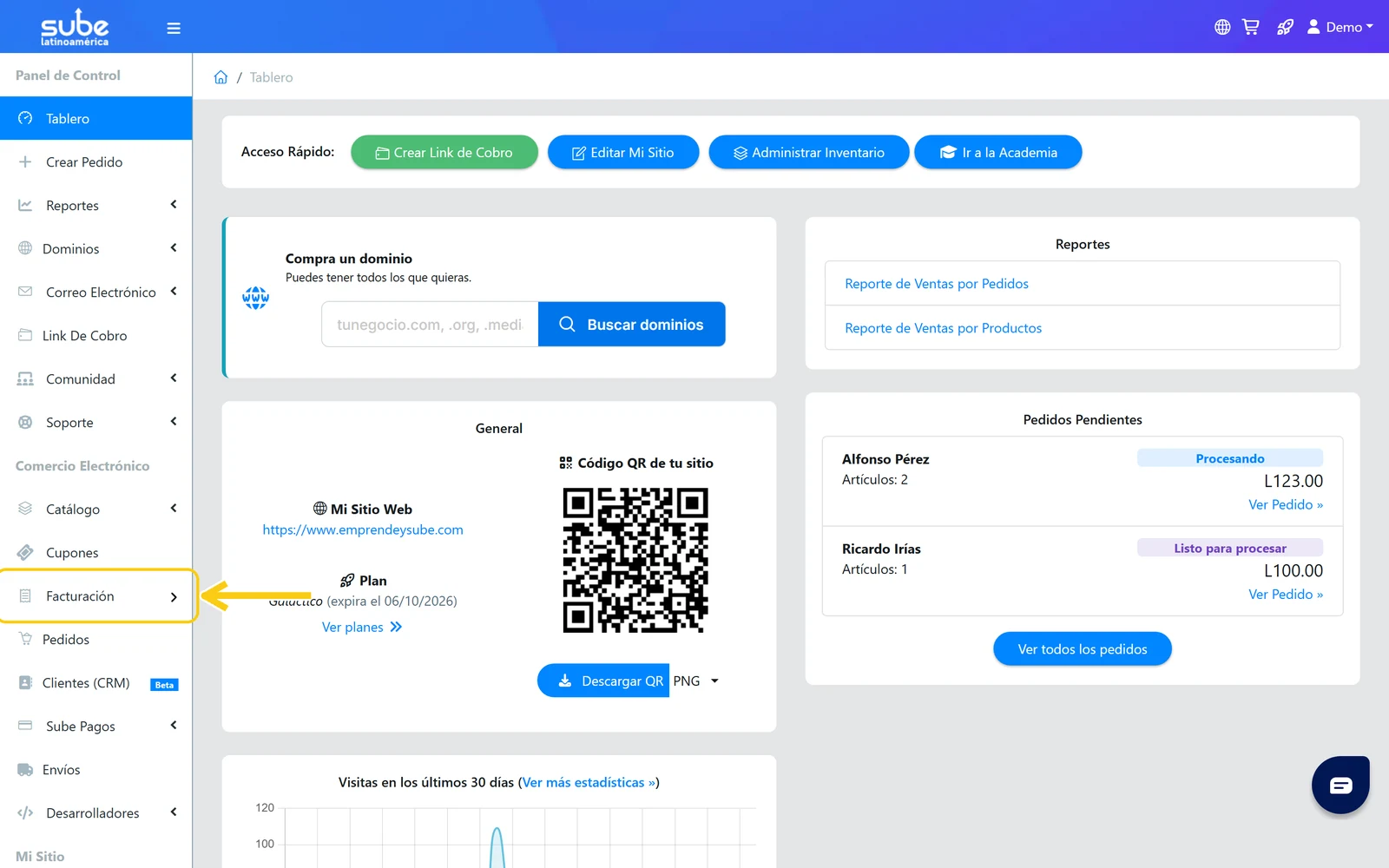The height and width of the screenshot is (868, 1389).
Task: Click the QR code image
Action: (635, 560)
